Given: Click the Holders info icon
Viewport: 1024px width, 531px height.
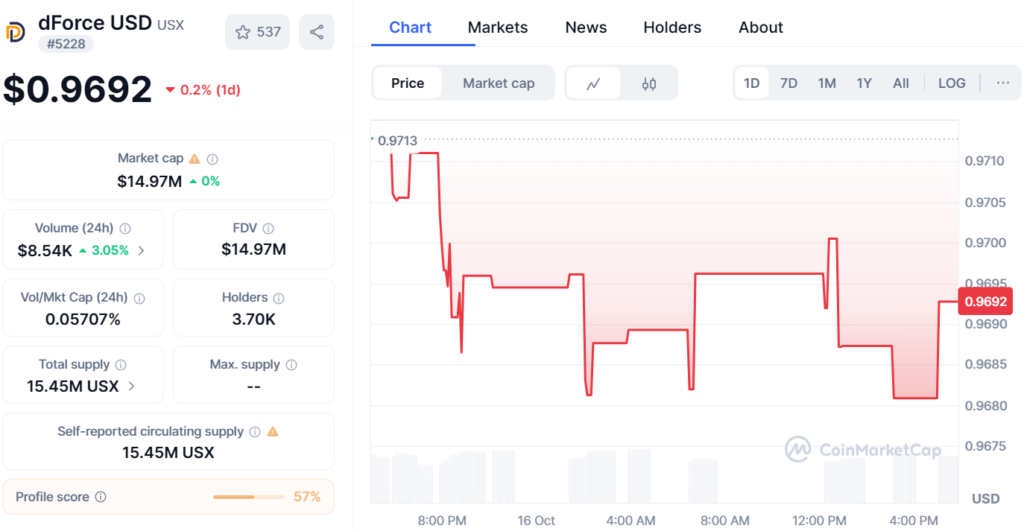Looking at the screenshot, I should (x=279, y=298).
